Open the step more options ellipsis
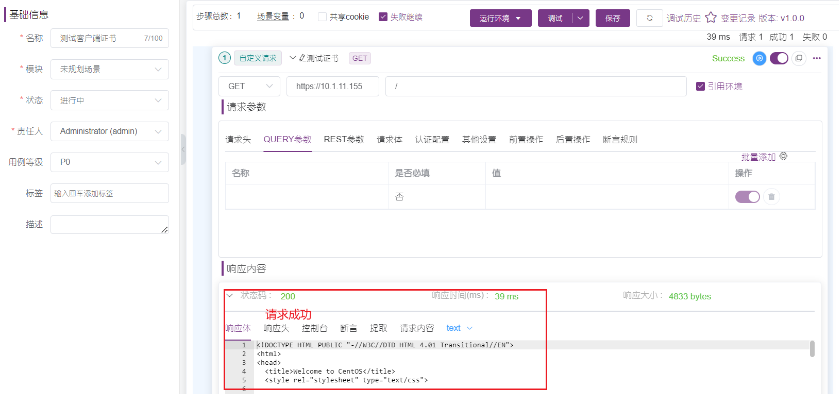The width and height of the screenshot is (839, 394). tap(817, 58)
